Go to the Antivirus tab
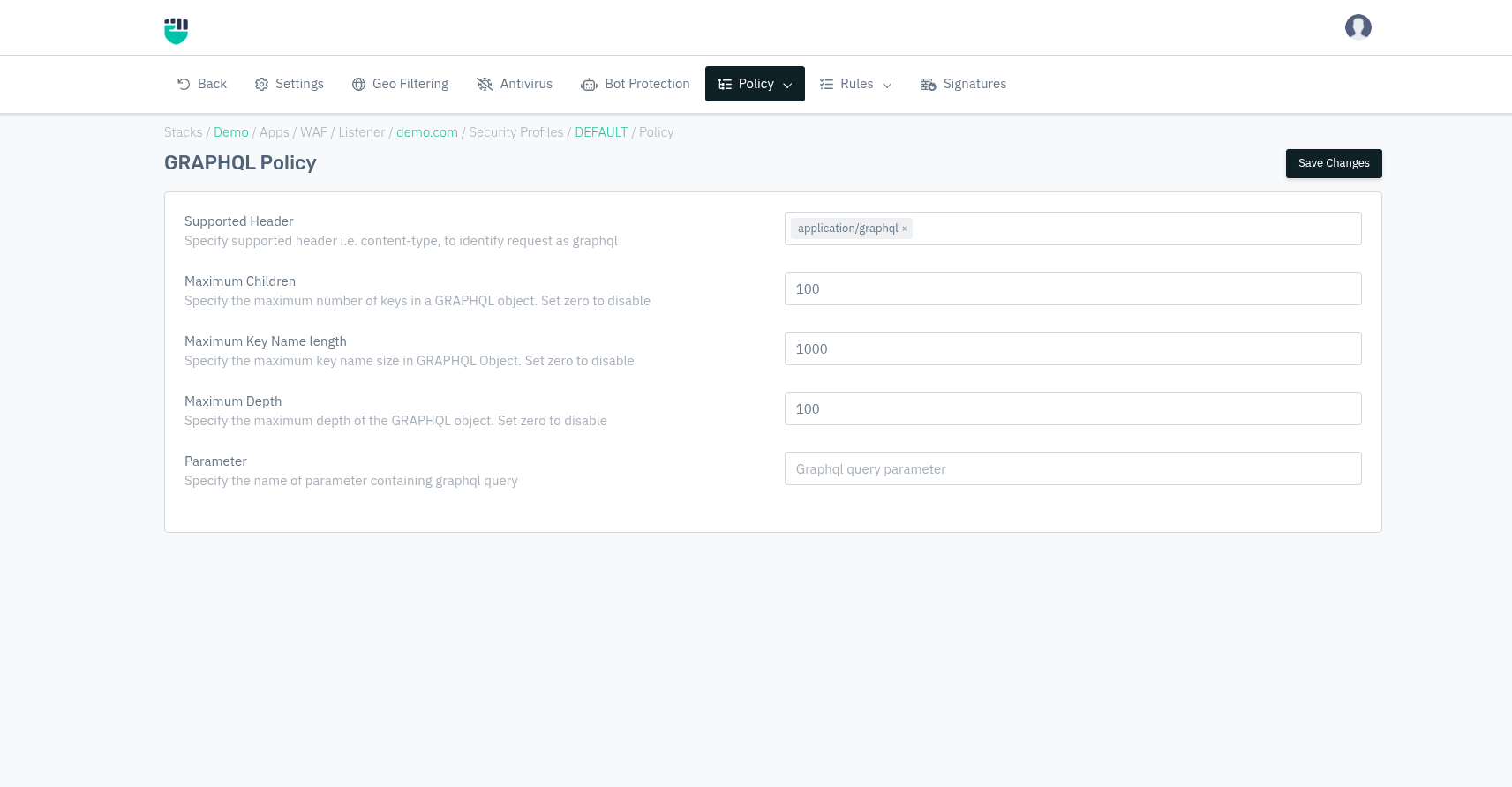 525,84
